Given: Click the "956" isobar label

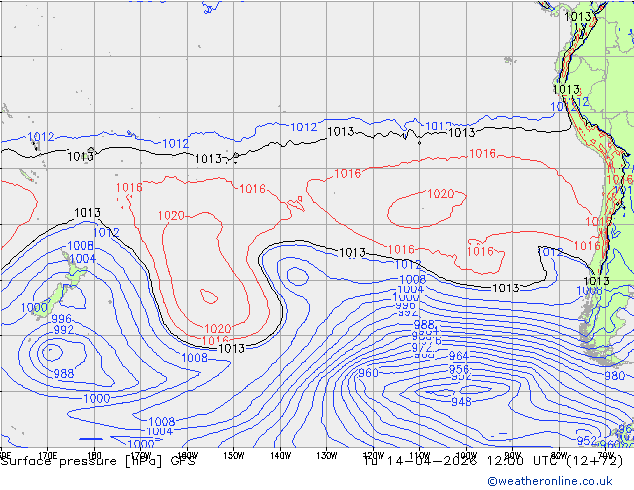Looking at the screenshot, I should coord(459,369).
